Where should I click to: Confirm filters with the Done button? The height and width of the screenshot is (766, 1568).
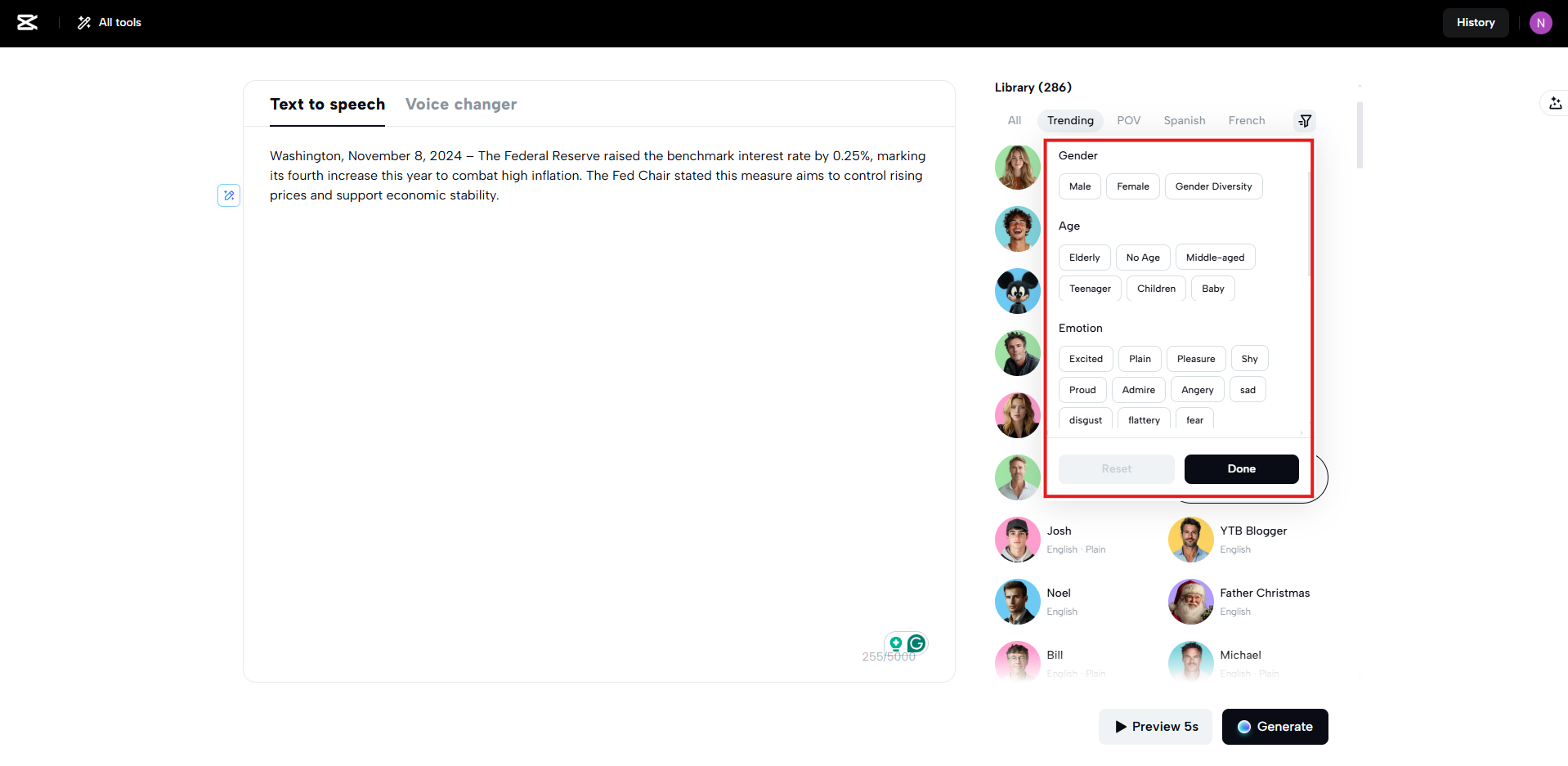click(x=1241, y=469)
